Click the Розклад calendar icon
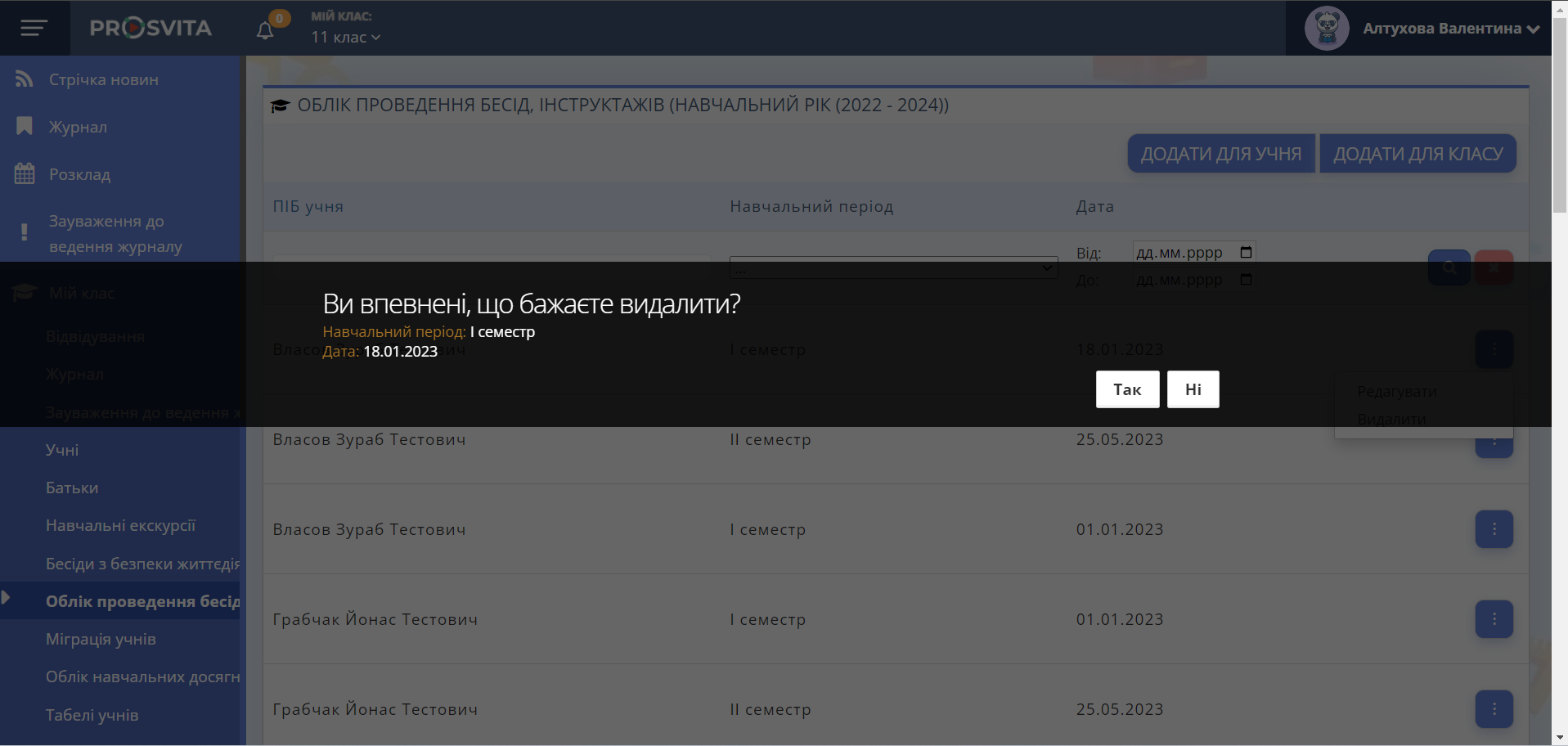Viewport: 1568px width, 746px height. pyautogui.click(x=25, y=174)
